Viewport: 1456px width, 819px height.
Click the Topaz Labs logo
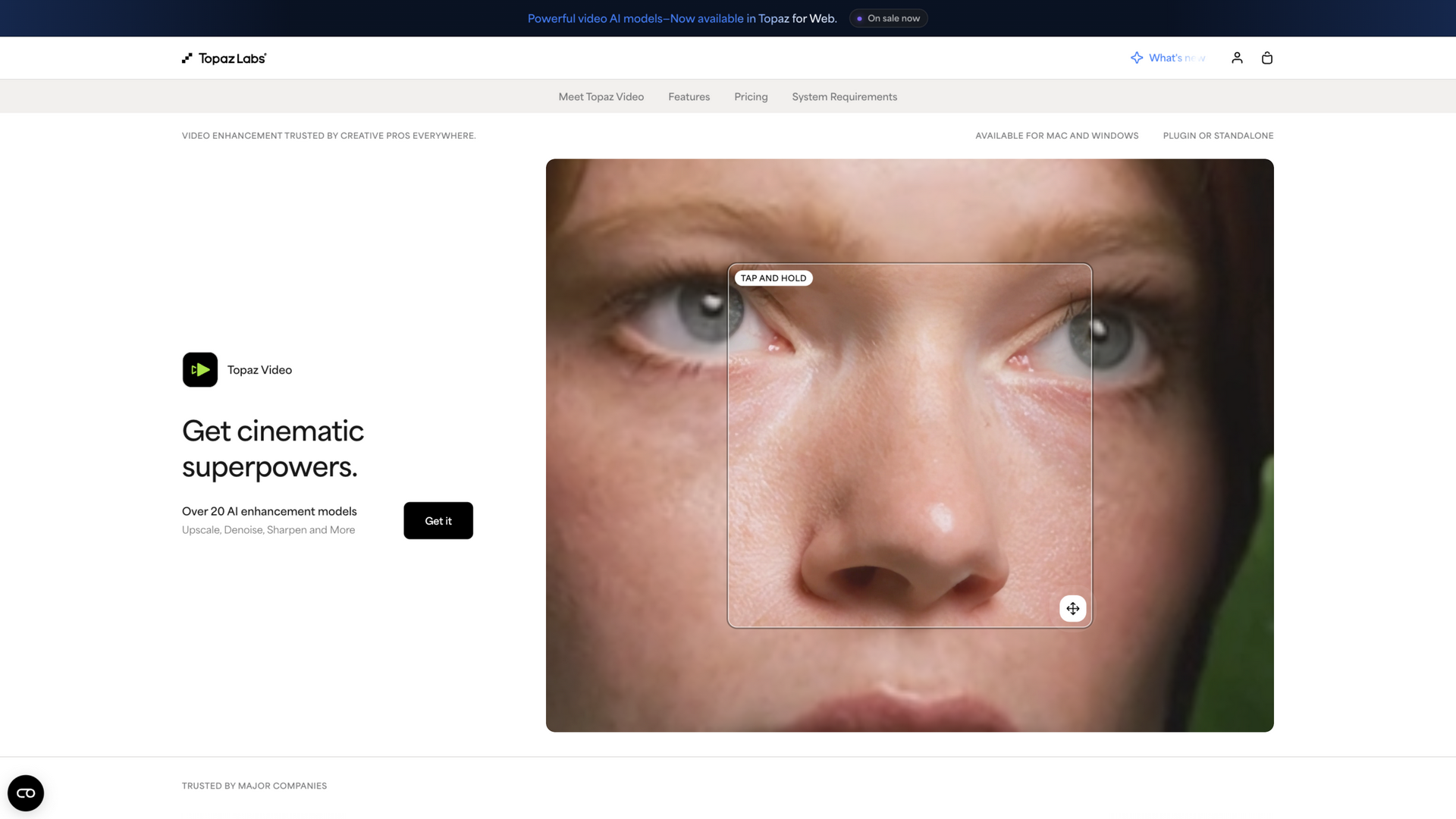pos(224,58)
